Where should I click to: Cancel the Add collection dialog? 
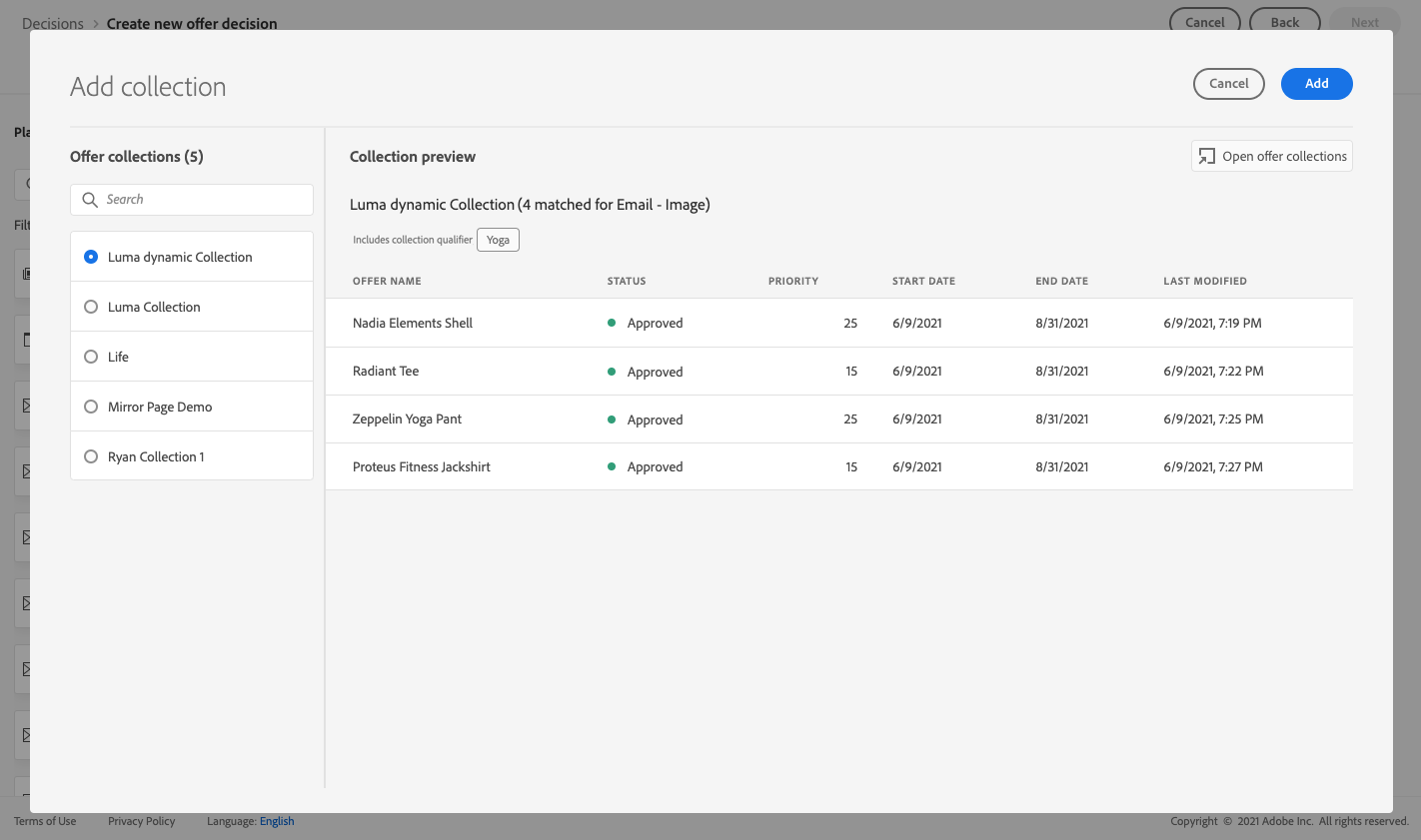click(1228, 84)
